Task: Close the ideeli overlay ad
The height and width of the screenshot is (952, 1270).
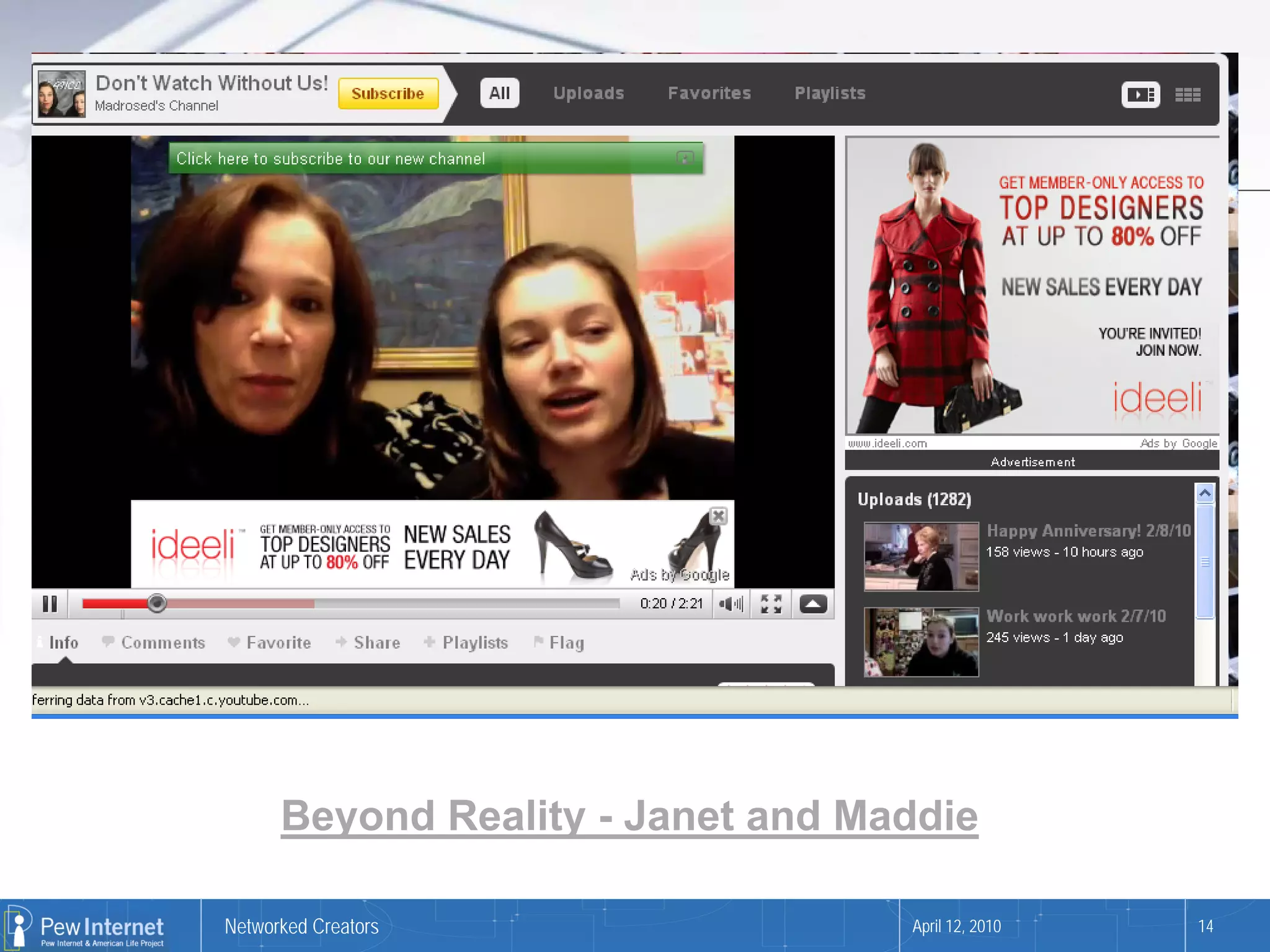Action: (718, 516)
